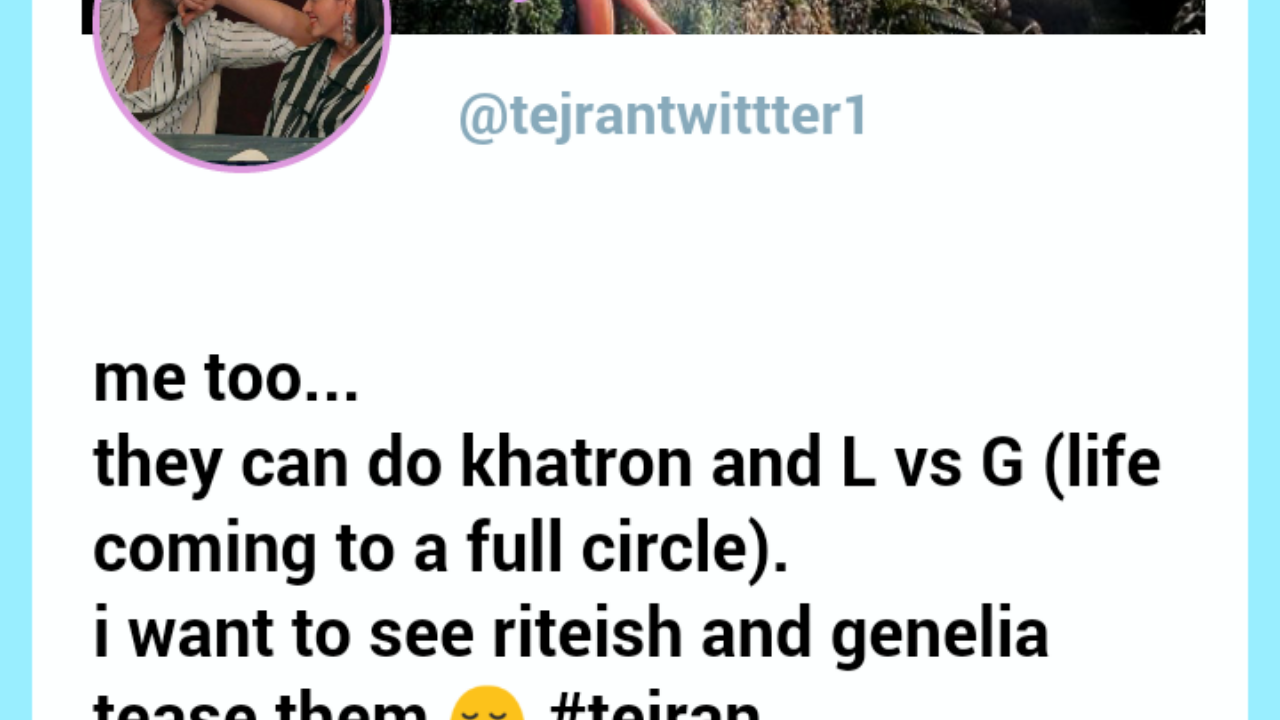The height and width of the screenshot is (720, 1280).
Task: Click the purple ring around the avatar
Action: coord(241,168)
